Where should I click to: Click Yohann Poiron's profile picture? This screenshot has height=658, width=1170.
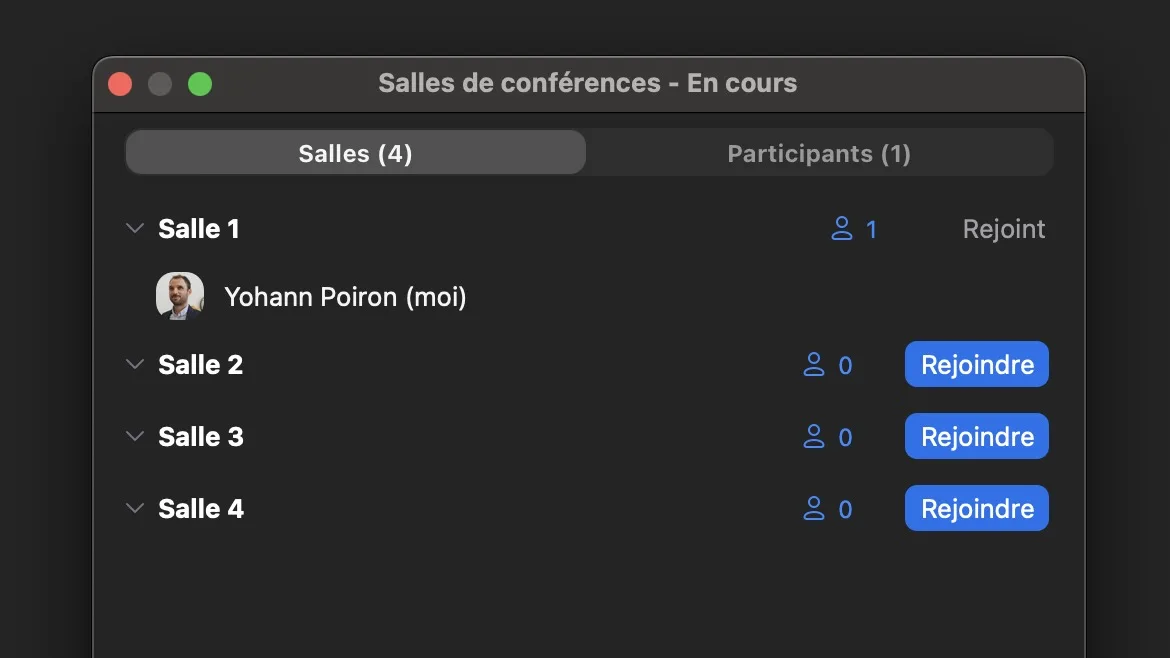pos(180,296)
